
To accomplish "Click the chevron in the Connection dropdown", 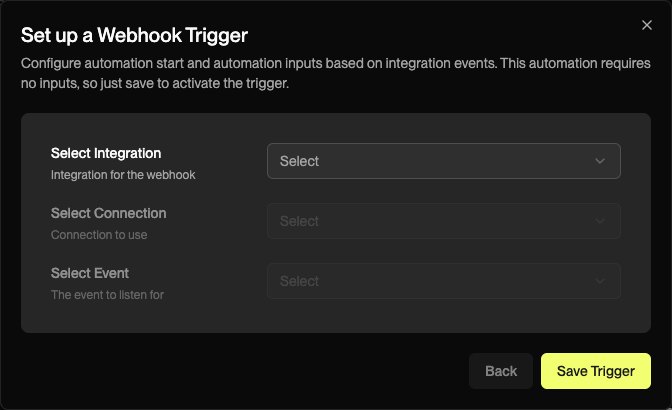I will coord(600,221).
